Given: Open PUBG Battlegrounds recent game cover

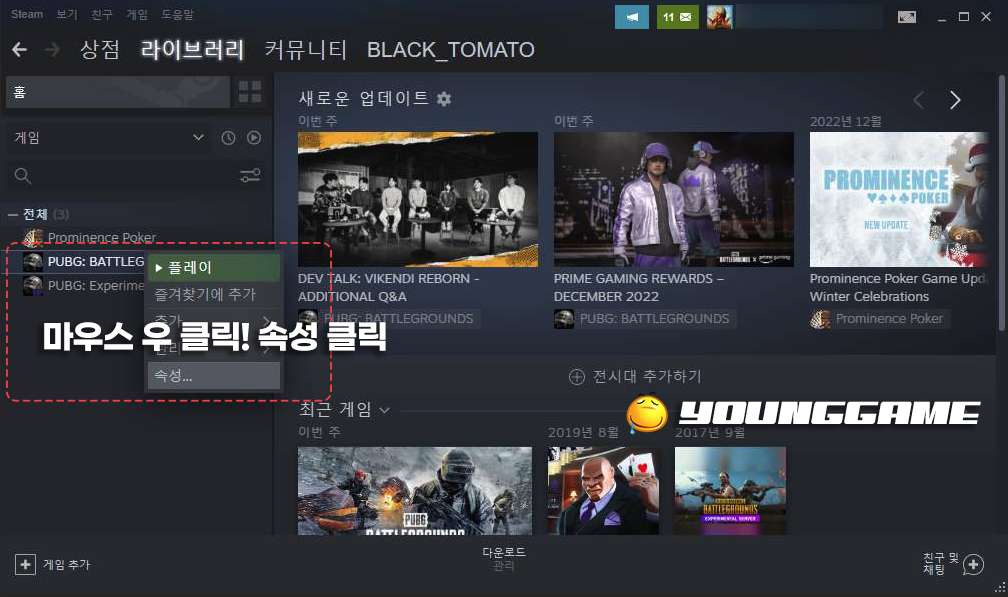Looking at the screenshot, I should tap(415, 491).
